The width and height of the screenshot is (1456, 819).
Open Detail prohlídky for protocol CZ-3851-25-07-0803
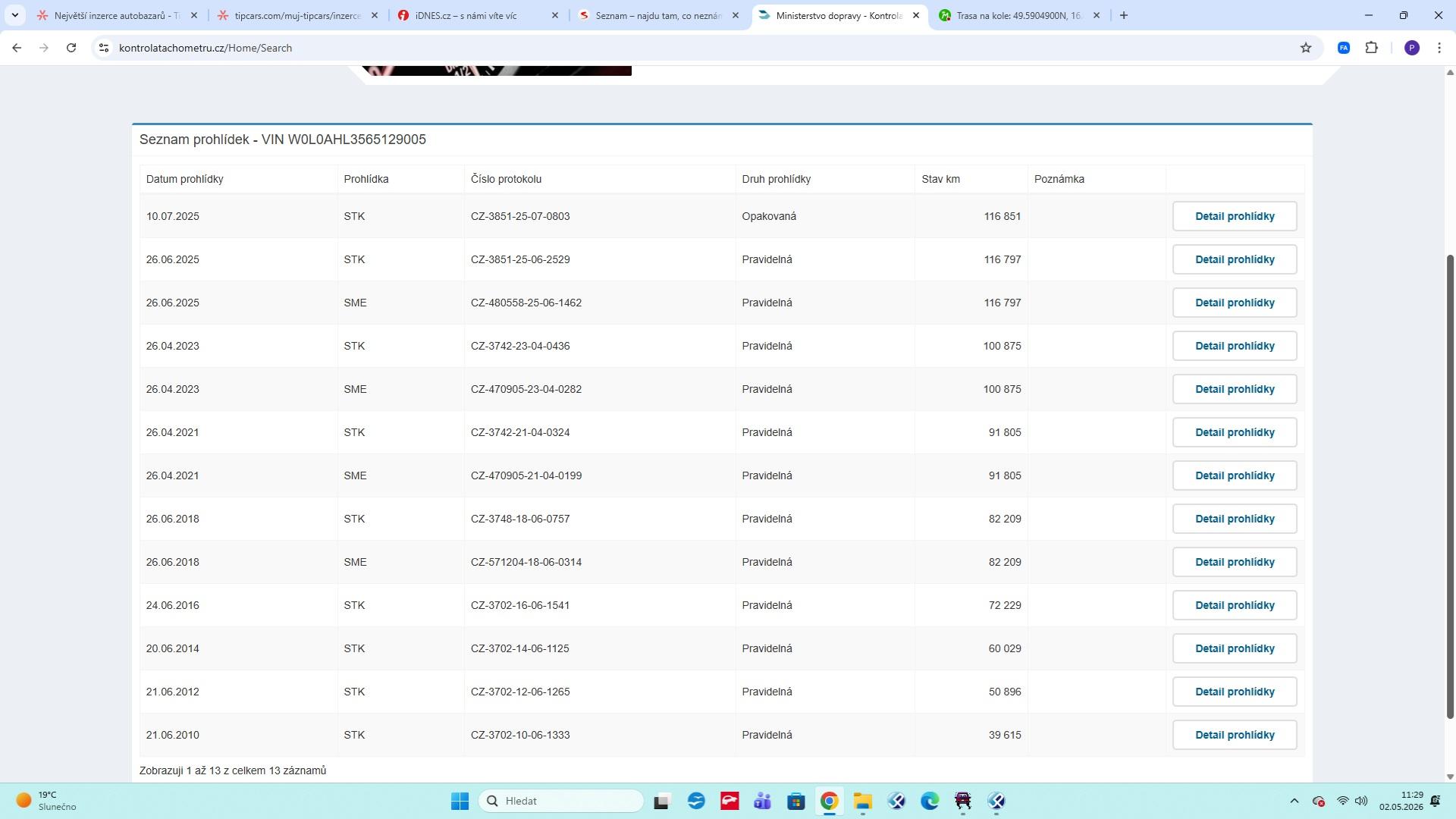(1235, 216)
